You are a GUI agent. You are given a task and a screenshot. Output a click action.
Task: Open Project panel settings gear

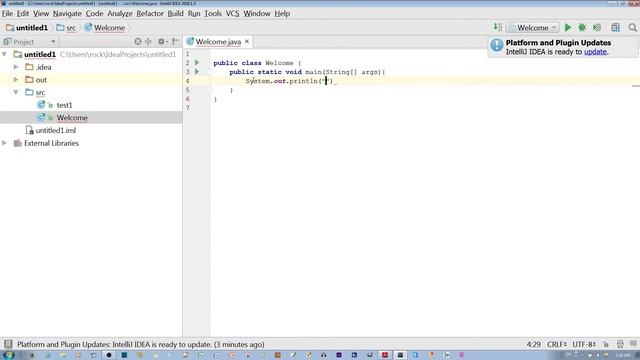[x=162, y=42]
